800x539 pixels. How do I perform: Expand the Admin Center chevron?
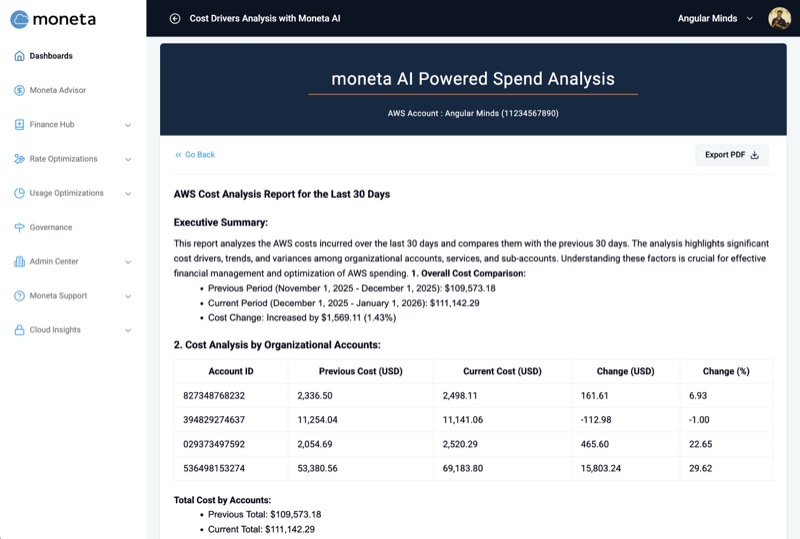tap(128, 262)
